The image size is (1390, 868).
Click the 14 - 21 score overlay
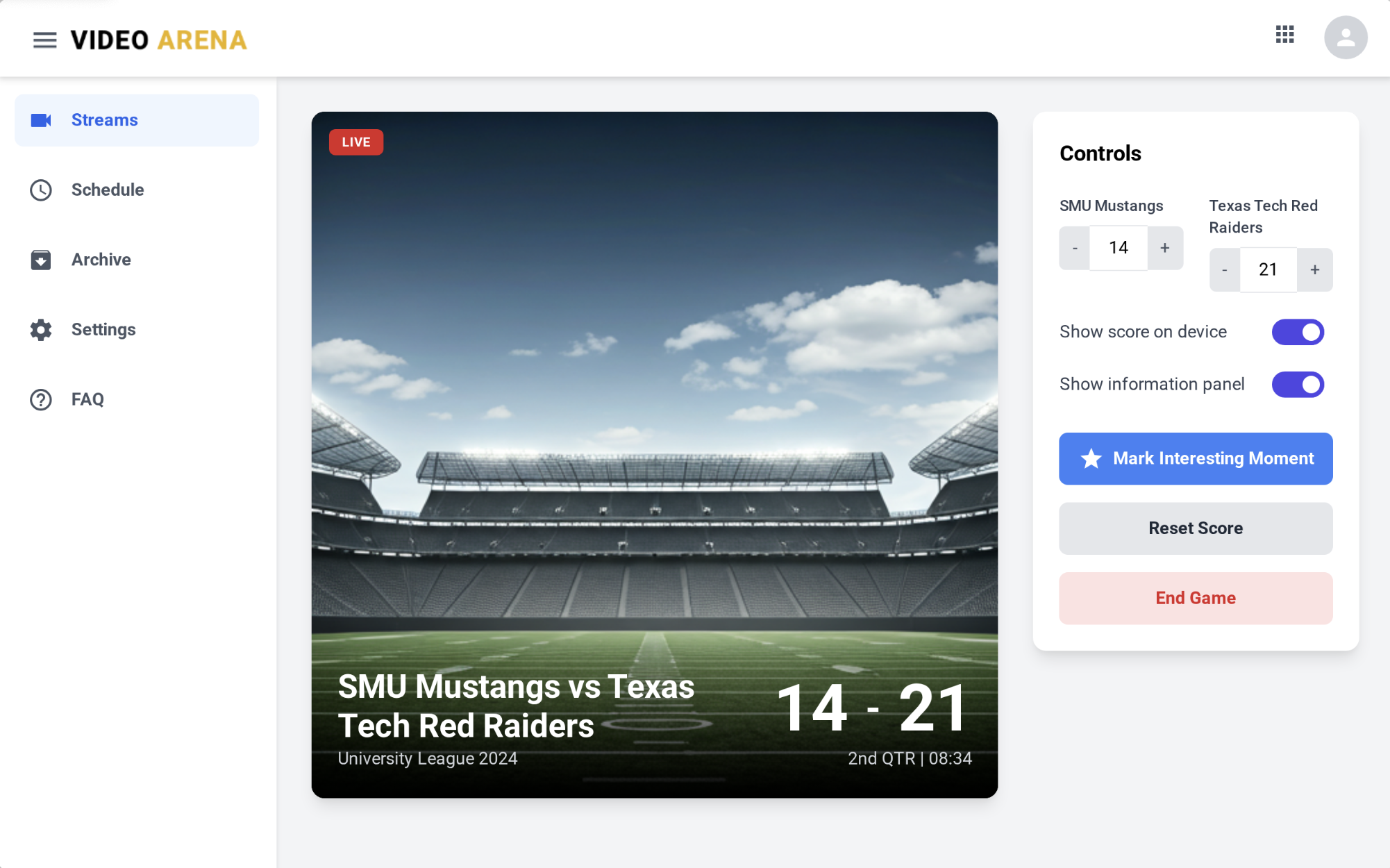tap(873, 708)
